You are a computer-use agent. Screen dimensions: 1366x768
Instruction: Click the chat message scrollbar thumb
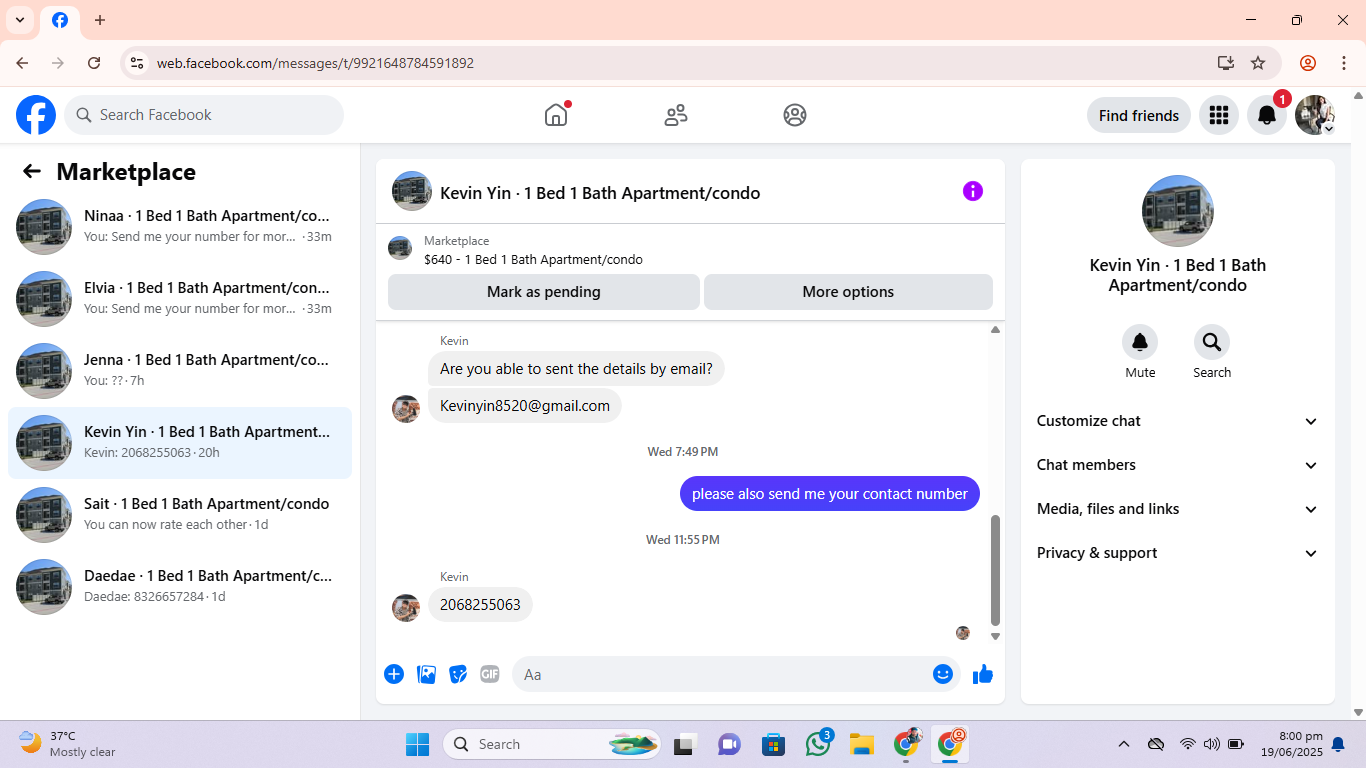pos(995,570)
